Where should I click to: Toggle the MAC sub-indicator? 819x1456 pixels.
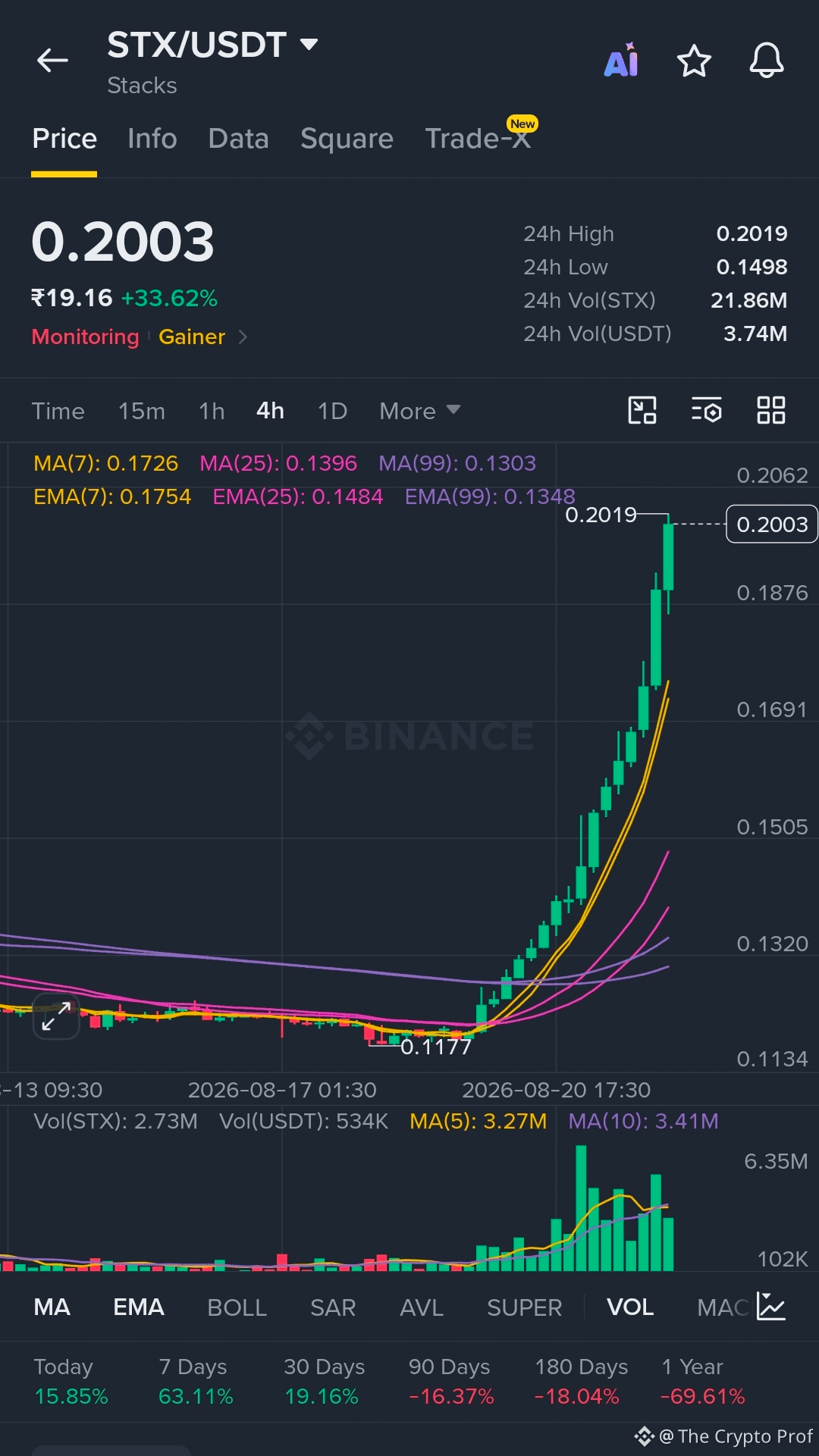pyautogui.click(x=723, y=1307)
